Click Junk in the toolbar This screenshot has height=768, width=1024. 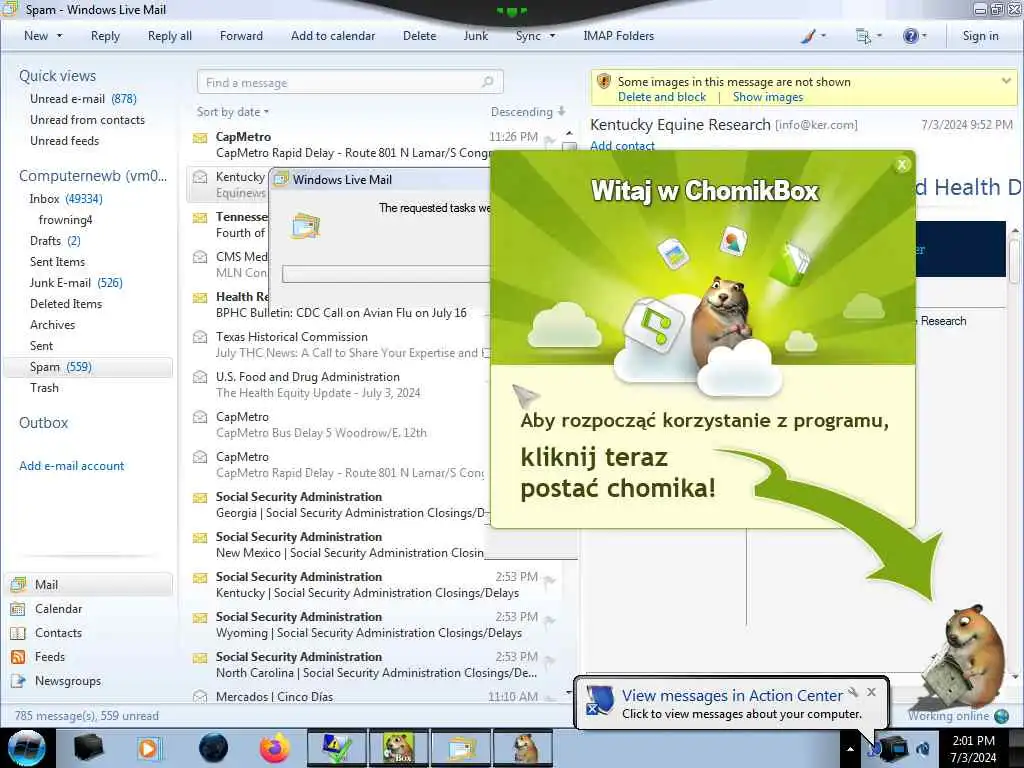[475, 36]
